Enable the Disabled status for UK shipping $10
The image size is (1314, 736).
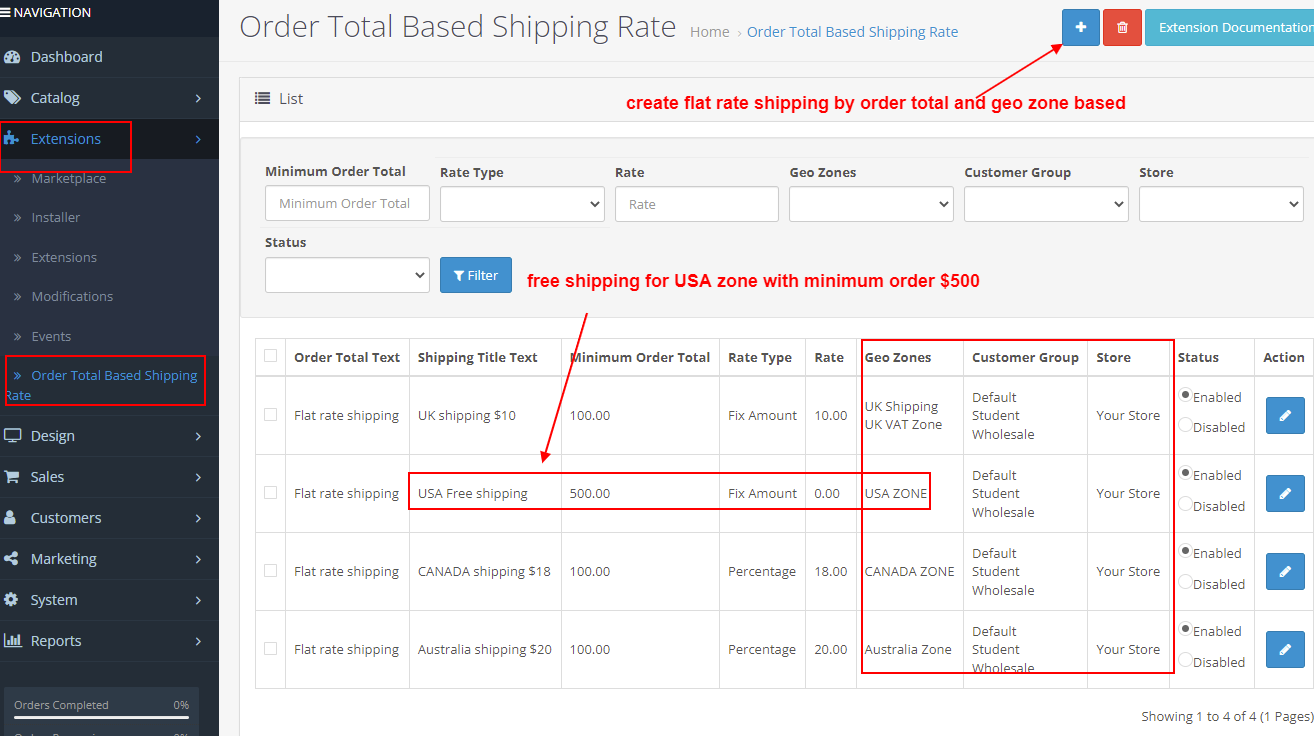pyautogui.click(x=1186, y=427)
